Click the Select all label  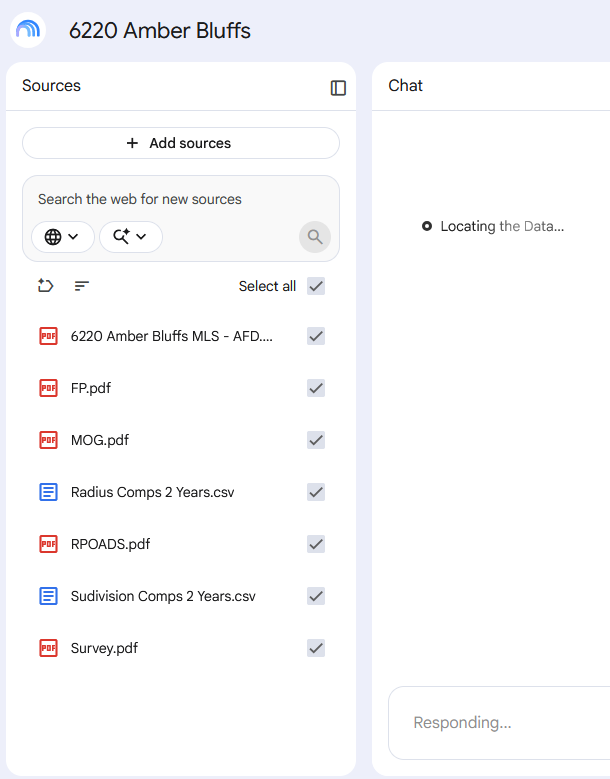coord(267,286)
